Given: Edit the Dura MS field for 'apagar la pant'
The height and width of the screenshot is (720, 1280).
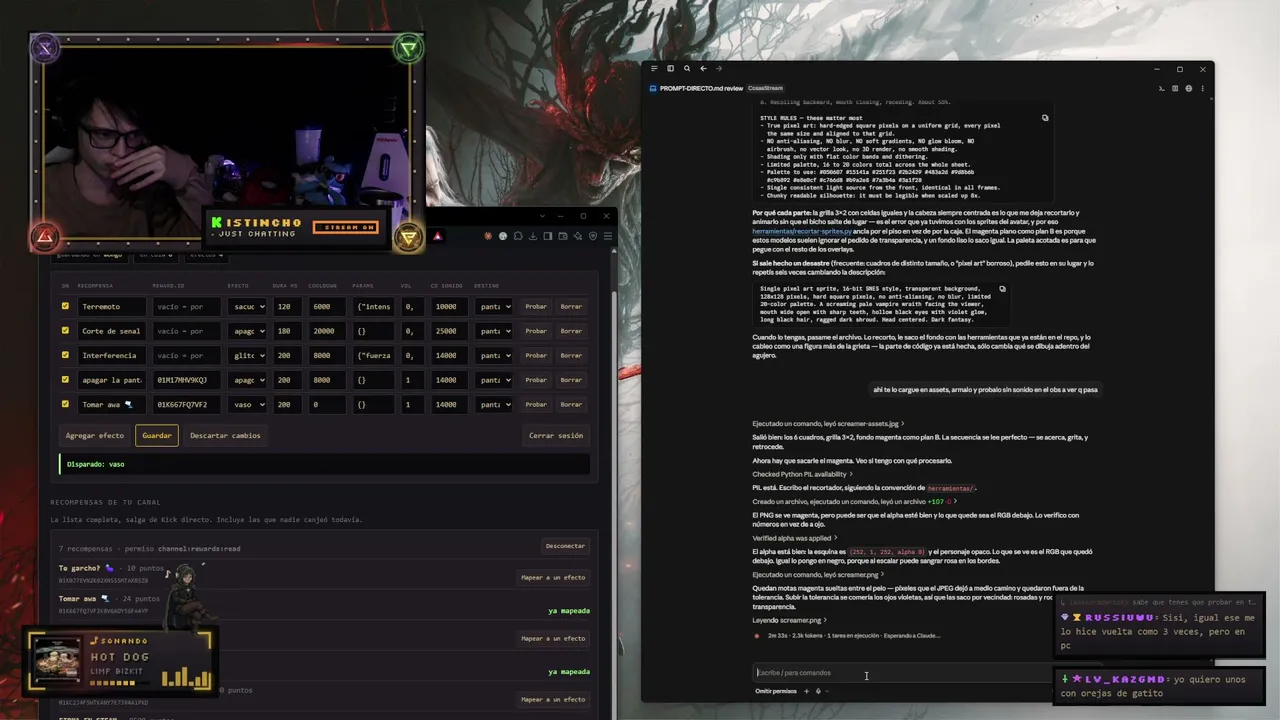Looking at the screenshot, I should (289, 380).
